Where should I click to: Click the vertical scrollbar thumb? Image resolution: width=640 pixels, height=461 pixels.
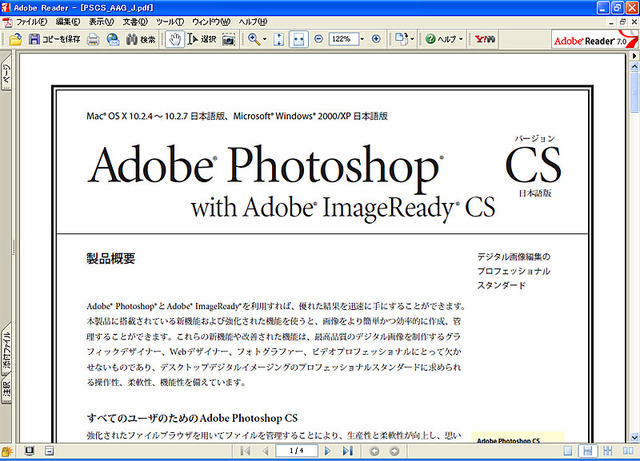point(635,93)
